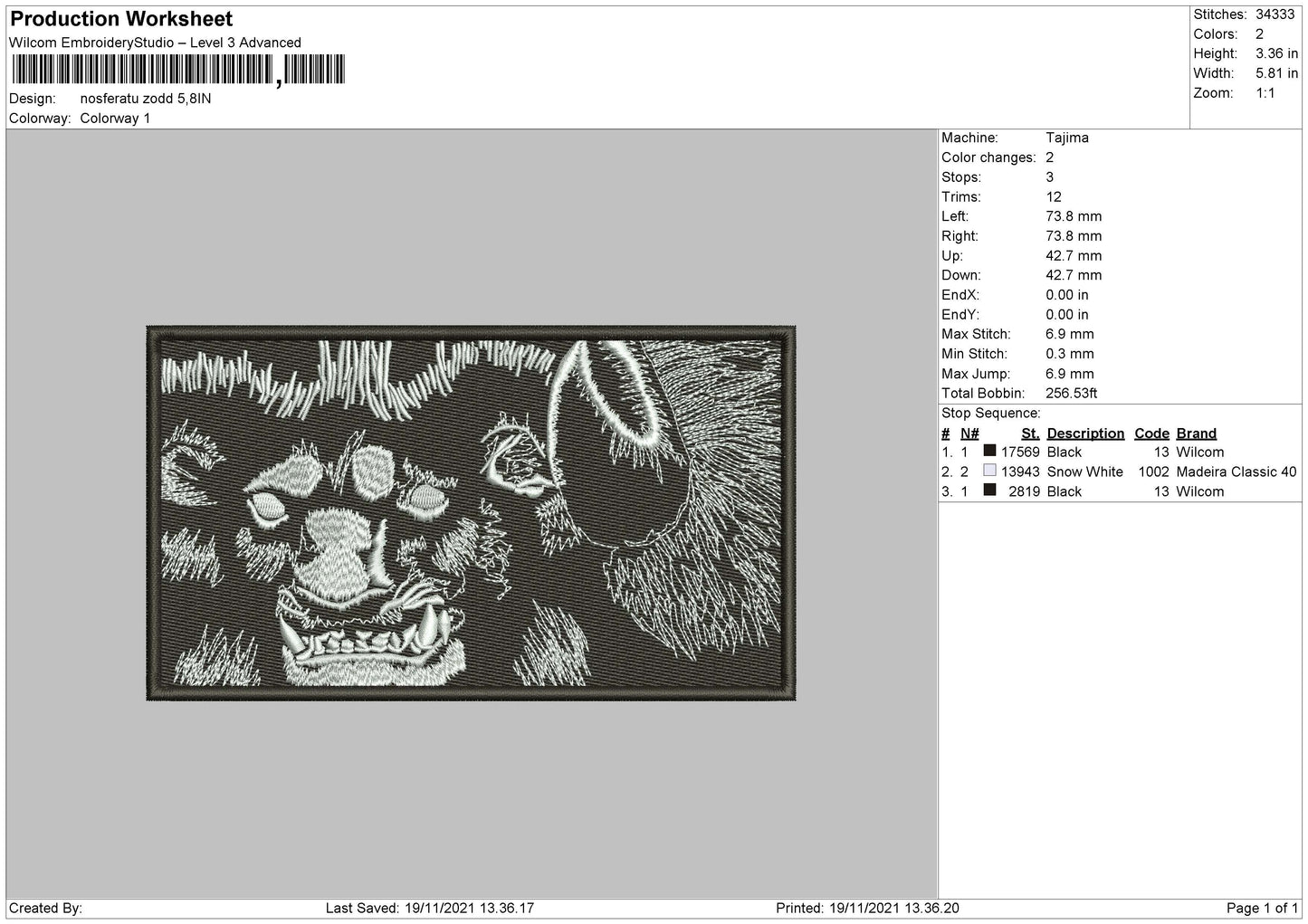Click the Wilcom EmbroideryStudio Level 3 Advanced text

[x=155, y=43]
